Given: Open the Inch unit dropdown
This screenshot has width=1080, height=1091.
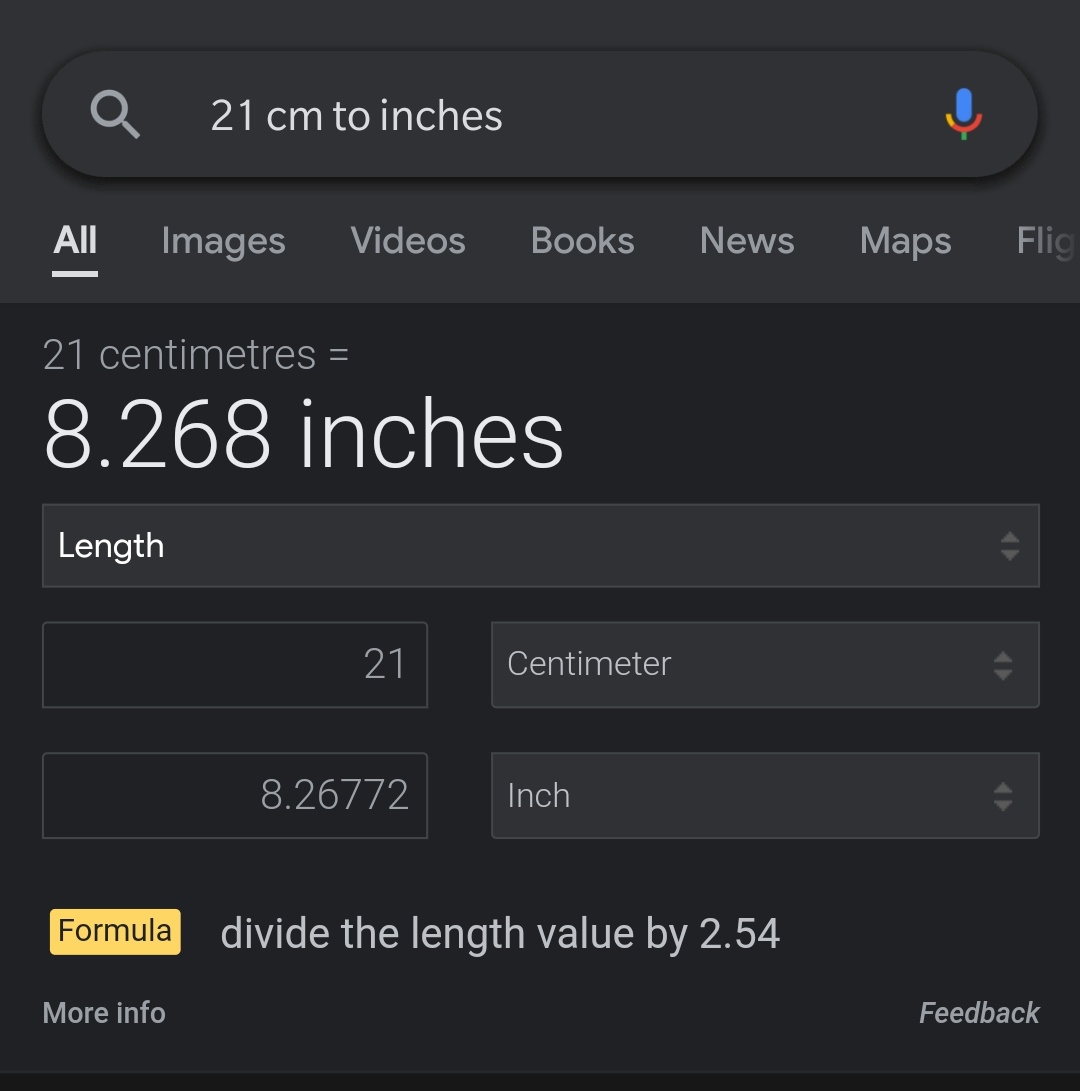Looking at the screenshot, I should (x=765, y=795).
